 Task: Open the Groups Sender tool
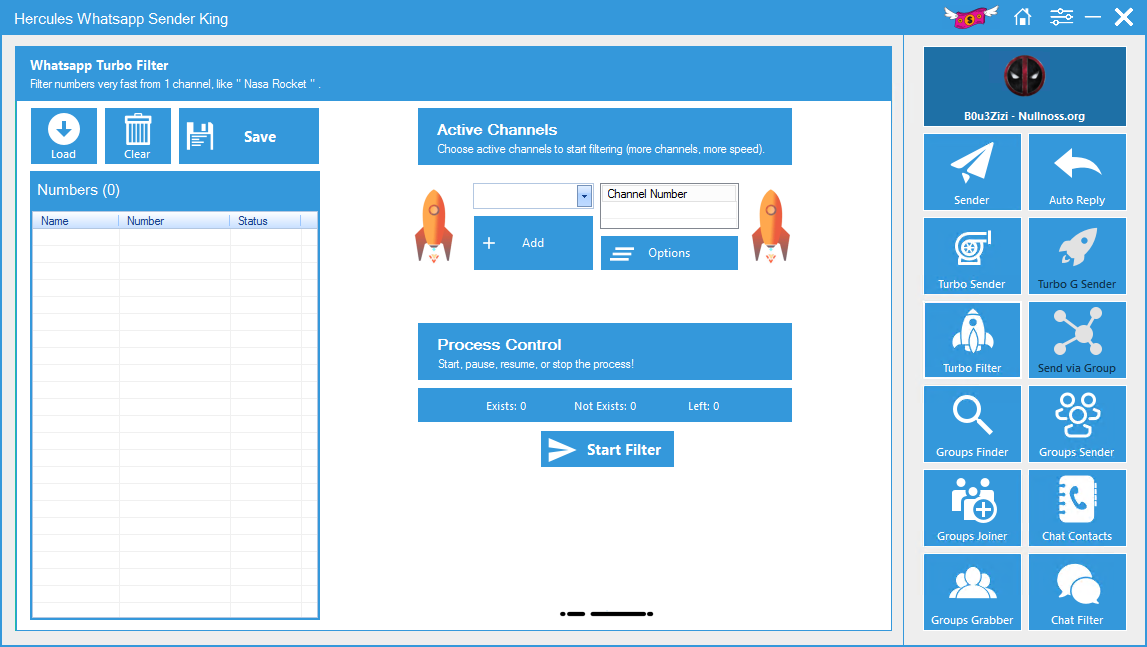point(1077,425)
